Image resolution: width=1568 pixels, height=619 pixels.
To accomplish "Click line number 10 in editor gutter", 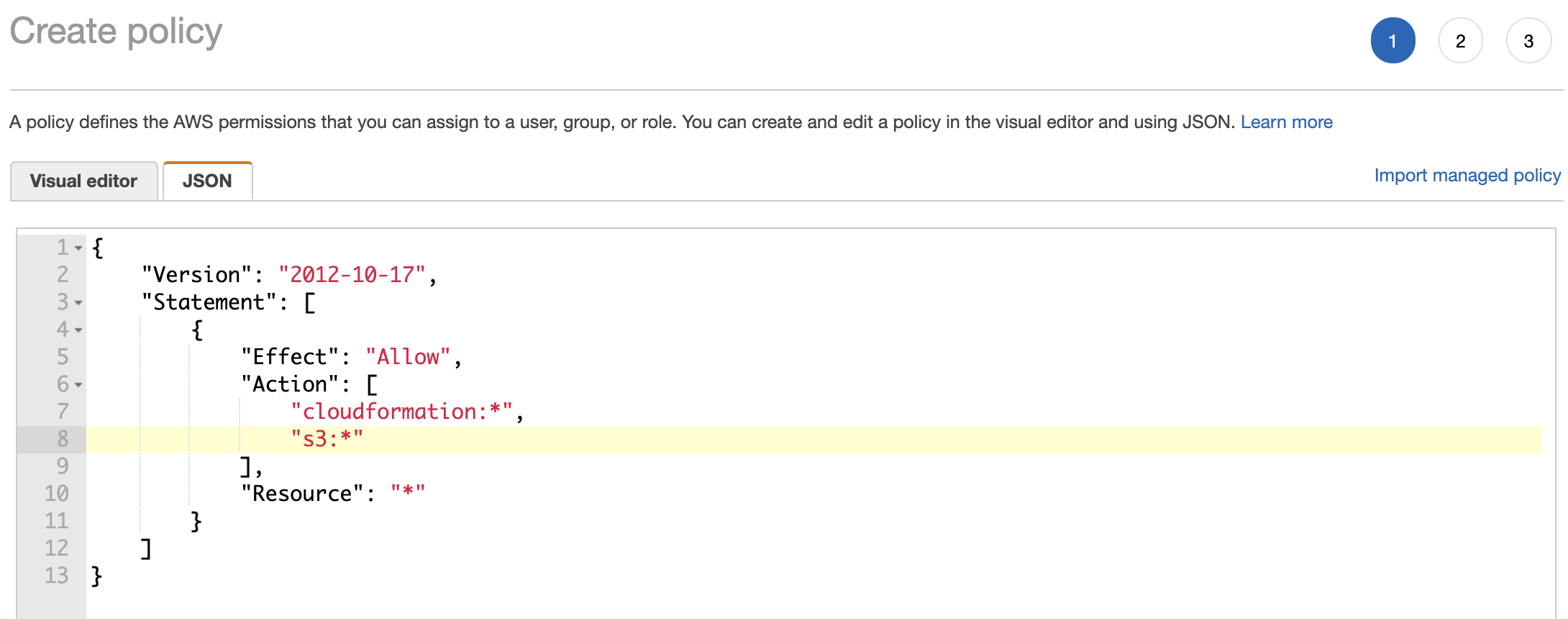I will [x=57, y=493].
